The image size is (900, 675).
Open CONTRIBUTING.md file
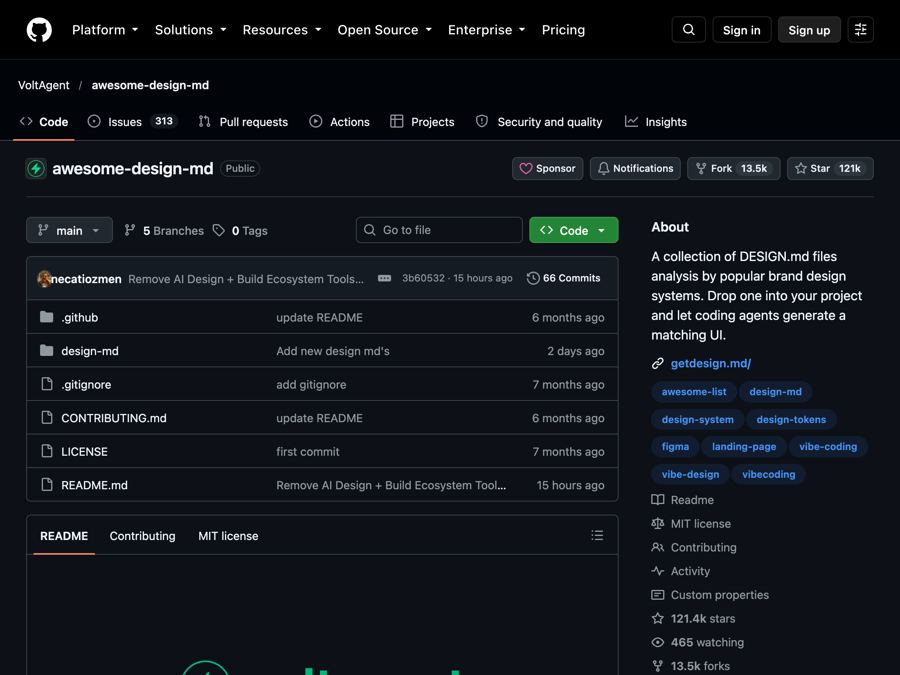pos(114,418)
